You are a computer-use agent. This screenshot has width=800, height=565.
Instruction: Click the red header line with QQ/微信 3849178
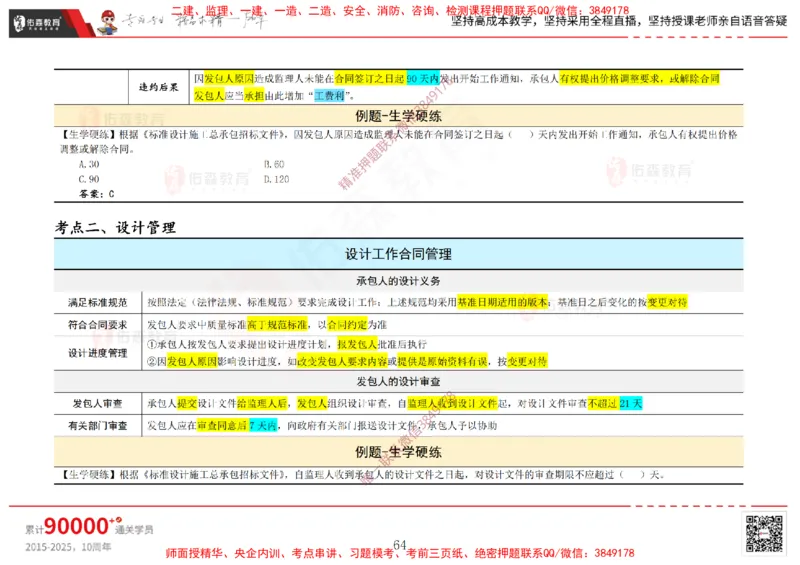pyautogui.click(x=400, y=10)
